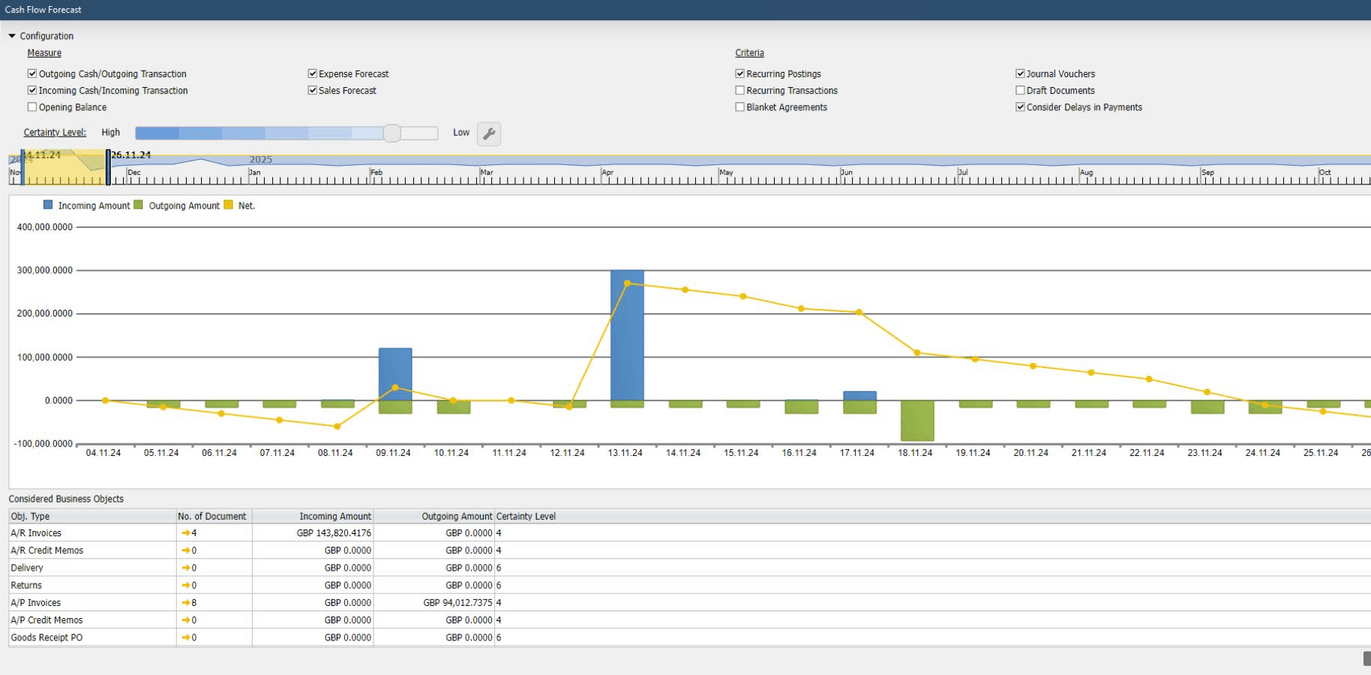The height and width of the screenshot is (675, 1371).
Task: Select the A/R Invoices row label
Action: 36,533
